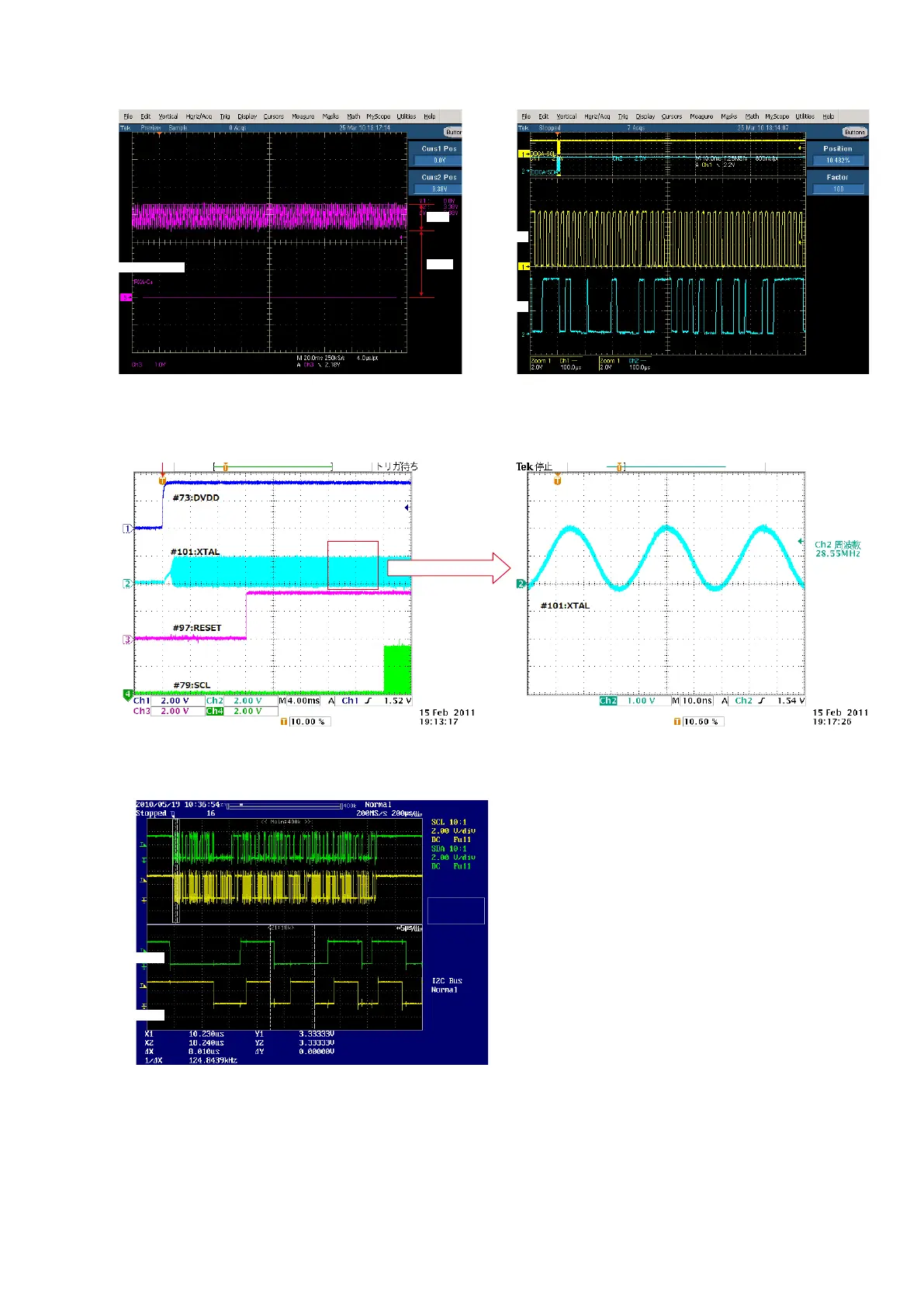Click the SCL 10:1 channel label
The height and width of the screenshot is (1307, 924).
pos(449,822)
